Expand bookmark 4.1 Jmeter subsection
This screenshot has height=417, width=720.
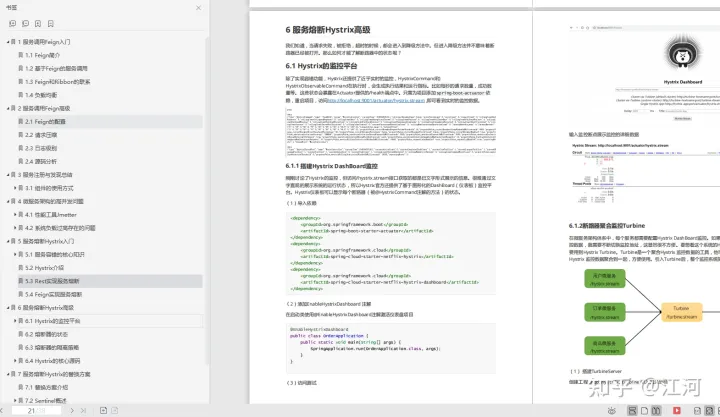click(x=15, y=215)
